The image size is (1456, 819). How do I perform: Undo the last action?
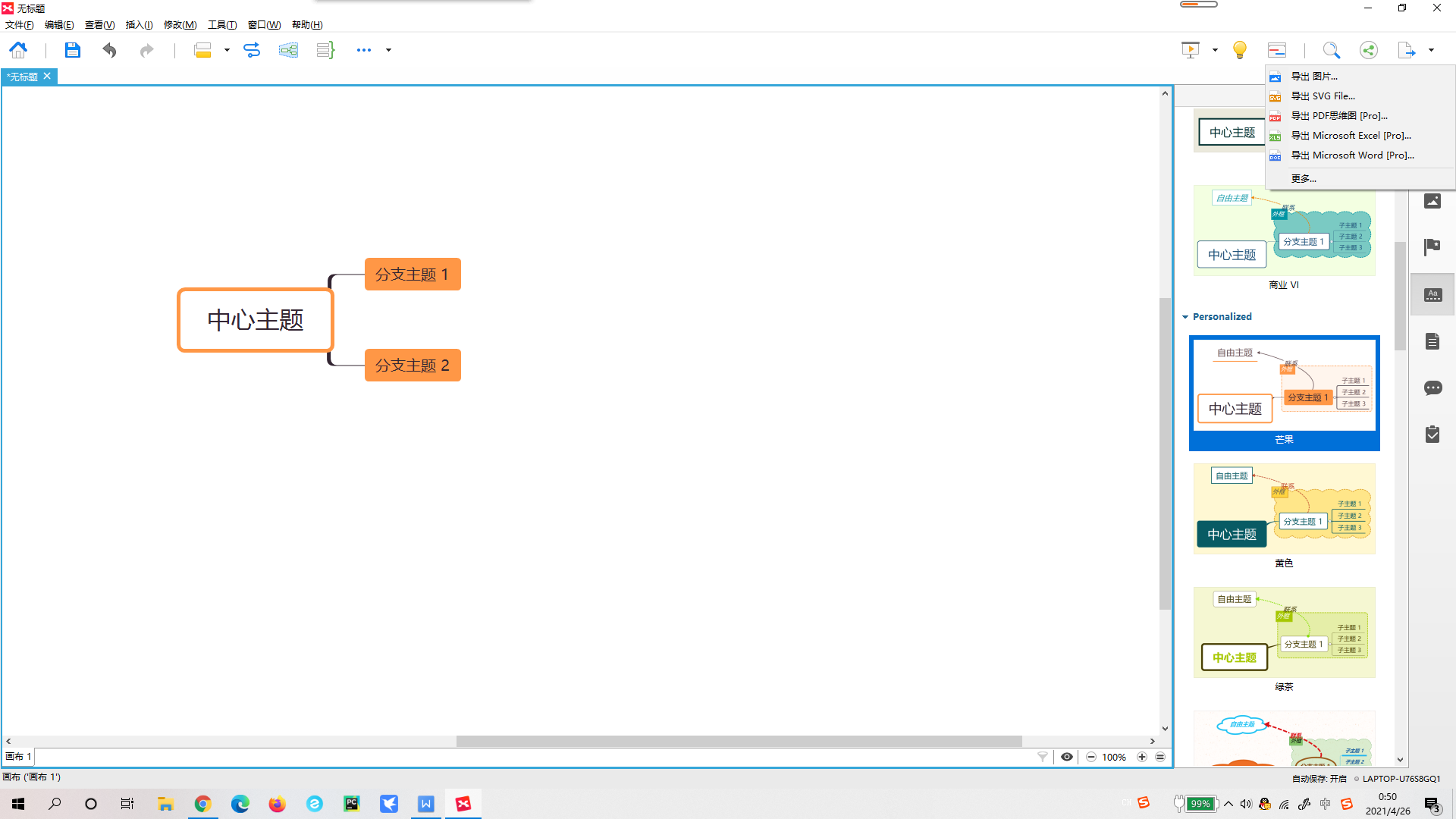click(109, 50)
